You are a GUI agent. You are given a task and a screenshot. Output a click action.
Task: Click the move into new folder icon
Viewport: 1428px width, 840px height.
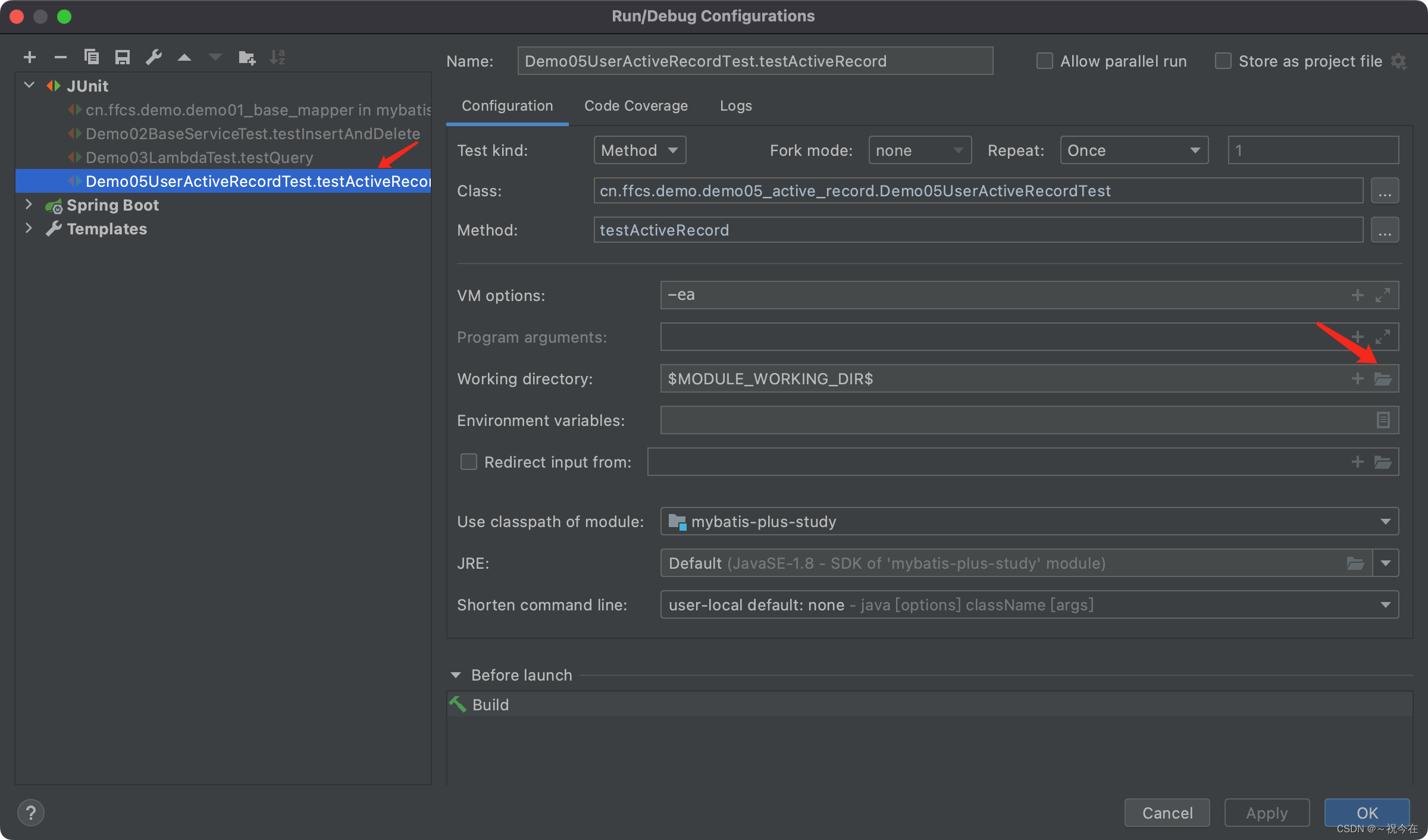pos(246,57)
